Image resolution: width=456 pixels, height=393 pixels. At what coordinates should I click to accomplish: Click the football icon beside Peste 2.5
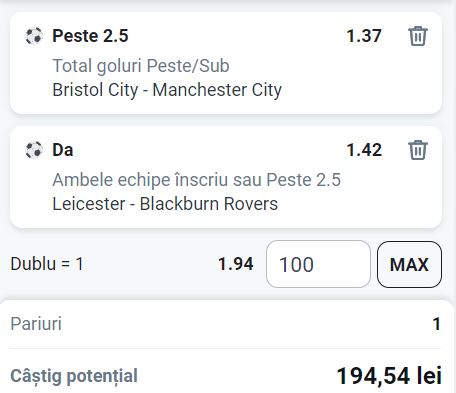point(34,36)
